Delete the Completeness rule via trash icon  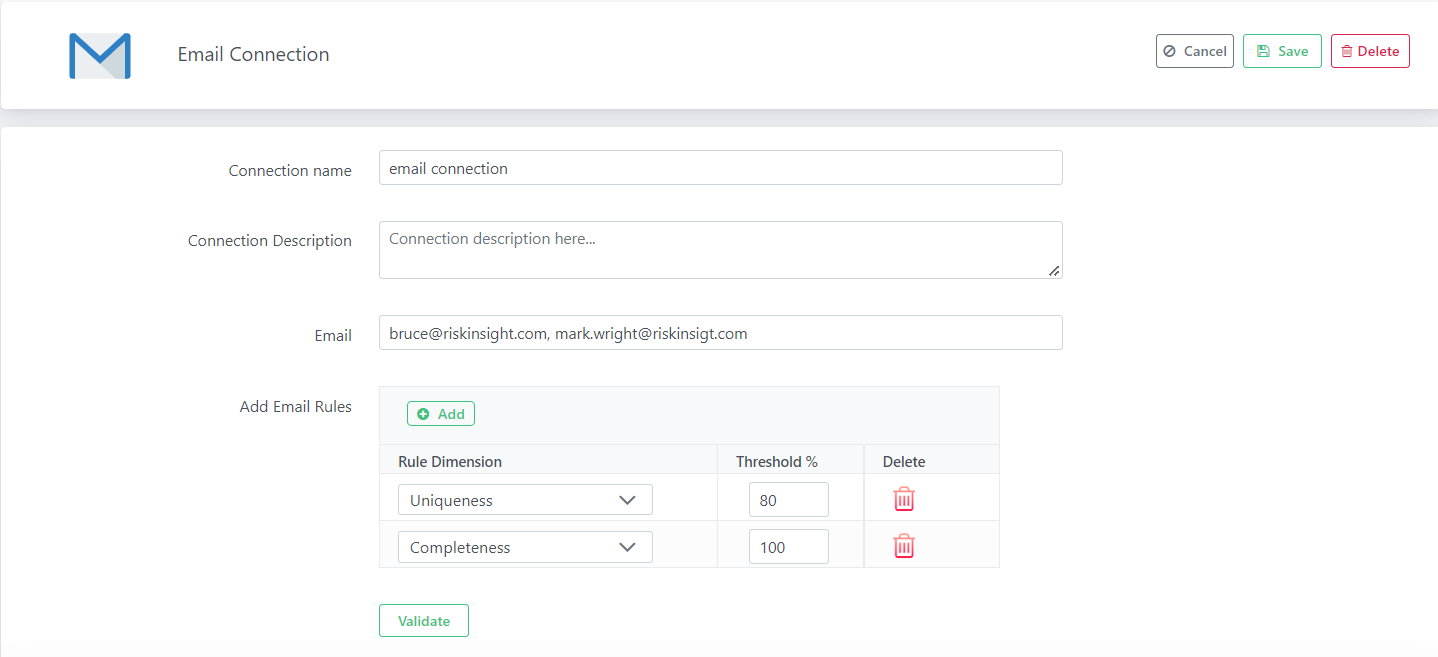[x=904, y=546]
